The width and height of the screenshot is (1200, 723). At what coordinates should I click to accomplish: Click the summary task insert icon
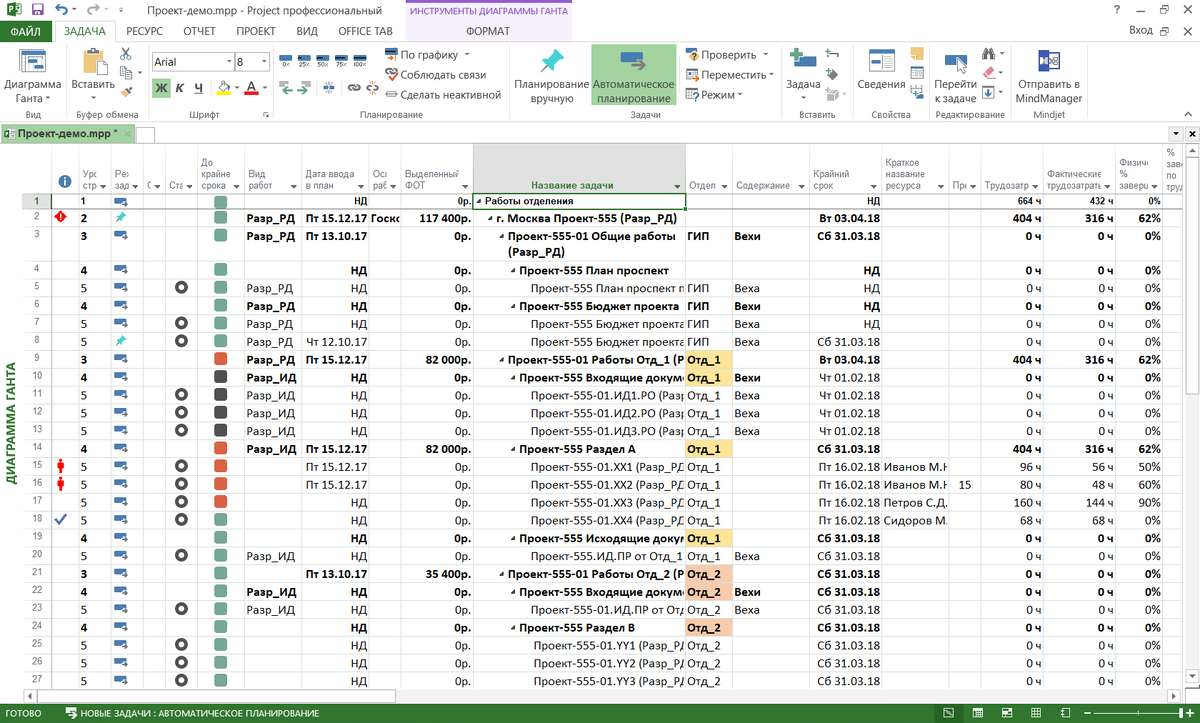(x=831, y=54)
